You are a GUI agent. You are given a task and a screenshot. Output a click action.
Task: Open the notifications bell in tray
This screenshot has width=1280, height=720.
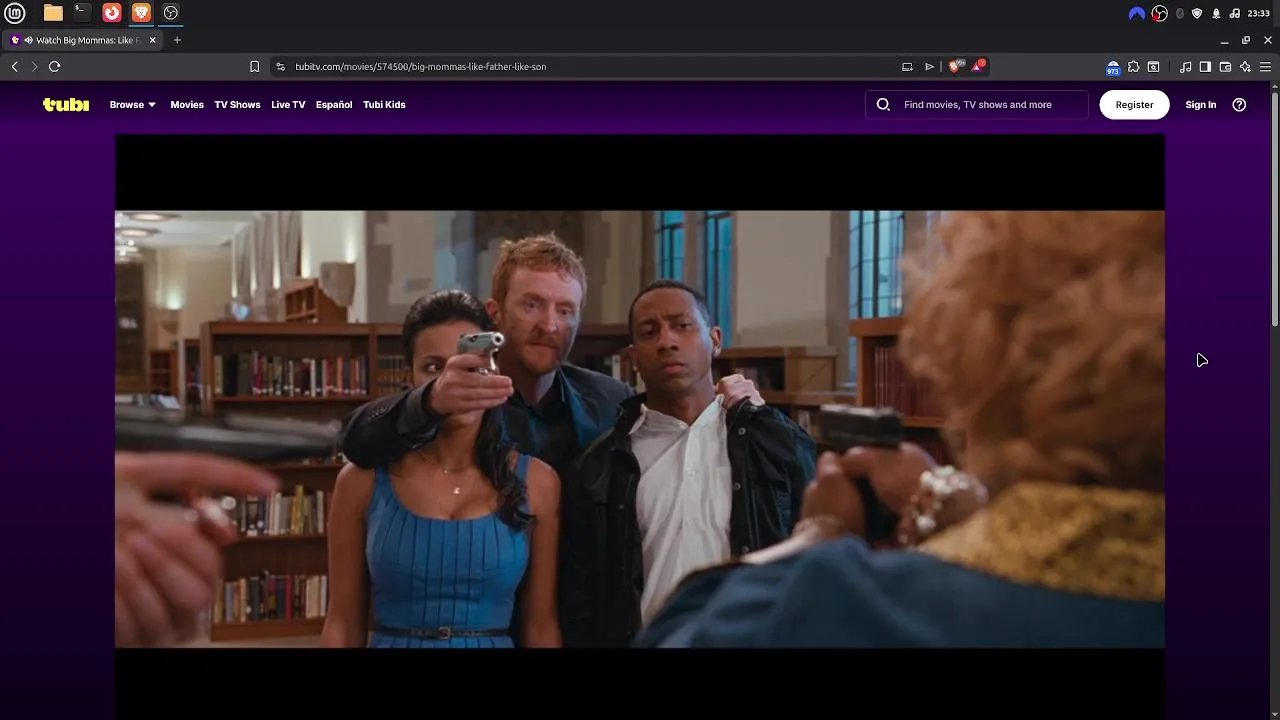[1216, 13]
